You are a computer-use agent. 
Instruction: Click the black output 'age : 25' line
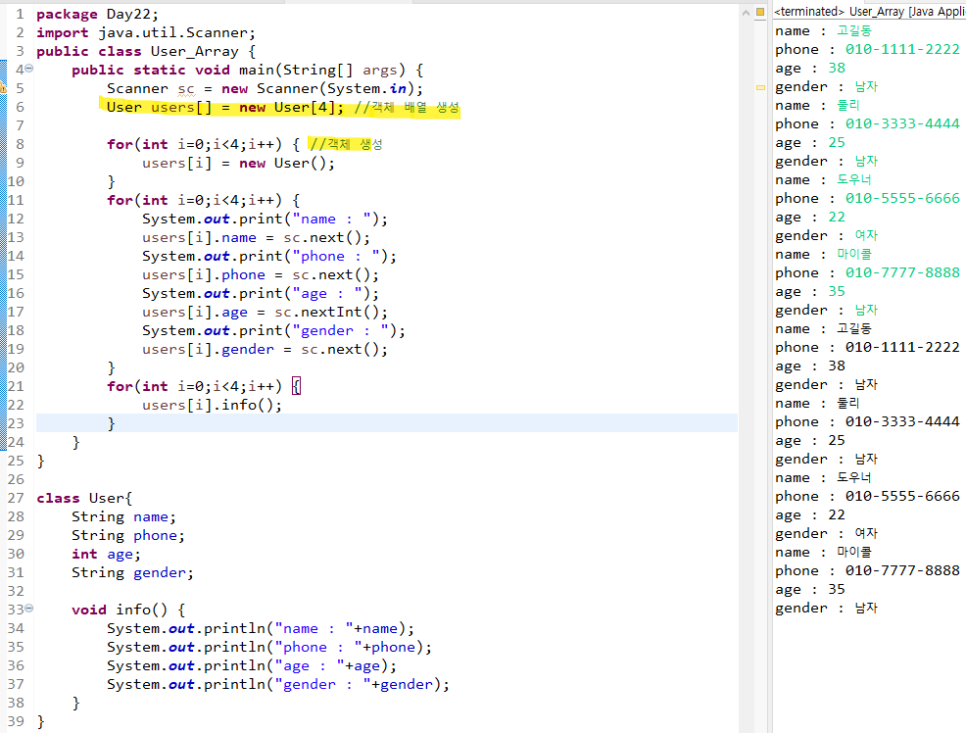point(810,440)
